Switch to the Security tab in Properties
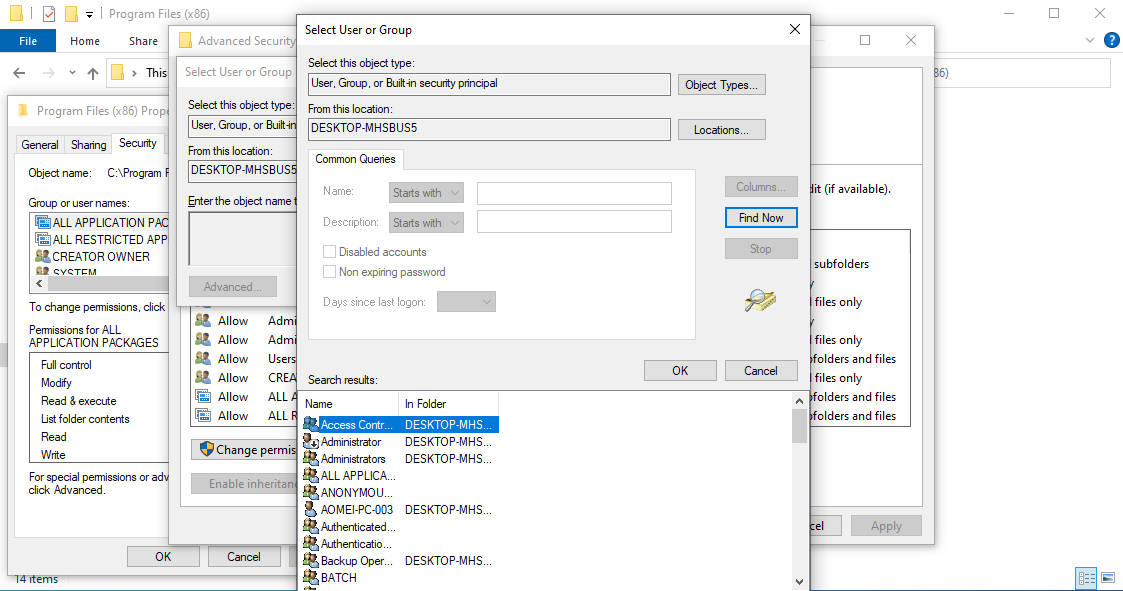Viewport: 1123px width, 591px height. (x=138, y=143)
